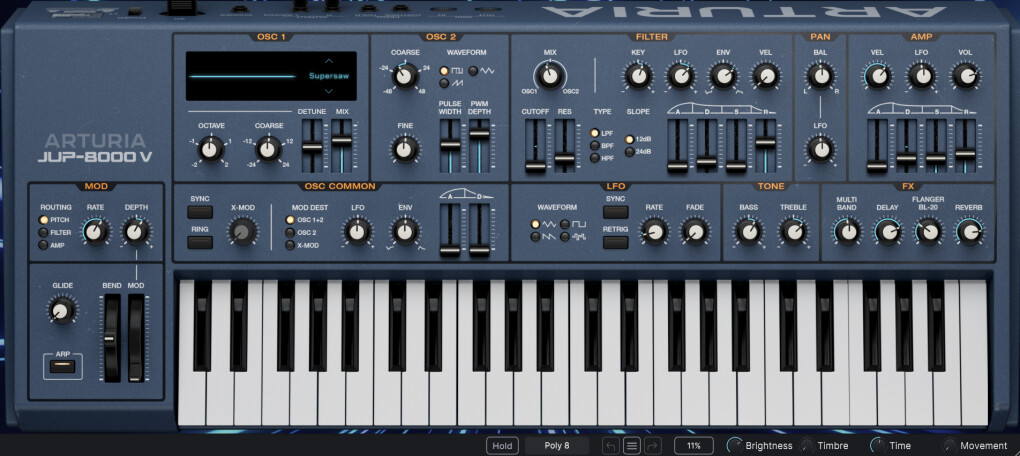Select 24dB filter slope
The height and width of the screenshot is (456, 1020).
630,152
